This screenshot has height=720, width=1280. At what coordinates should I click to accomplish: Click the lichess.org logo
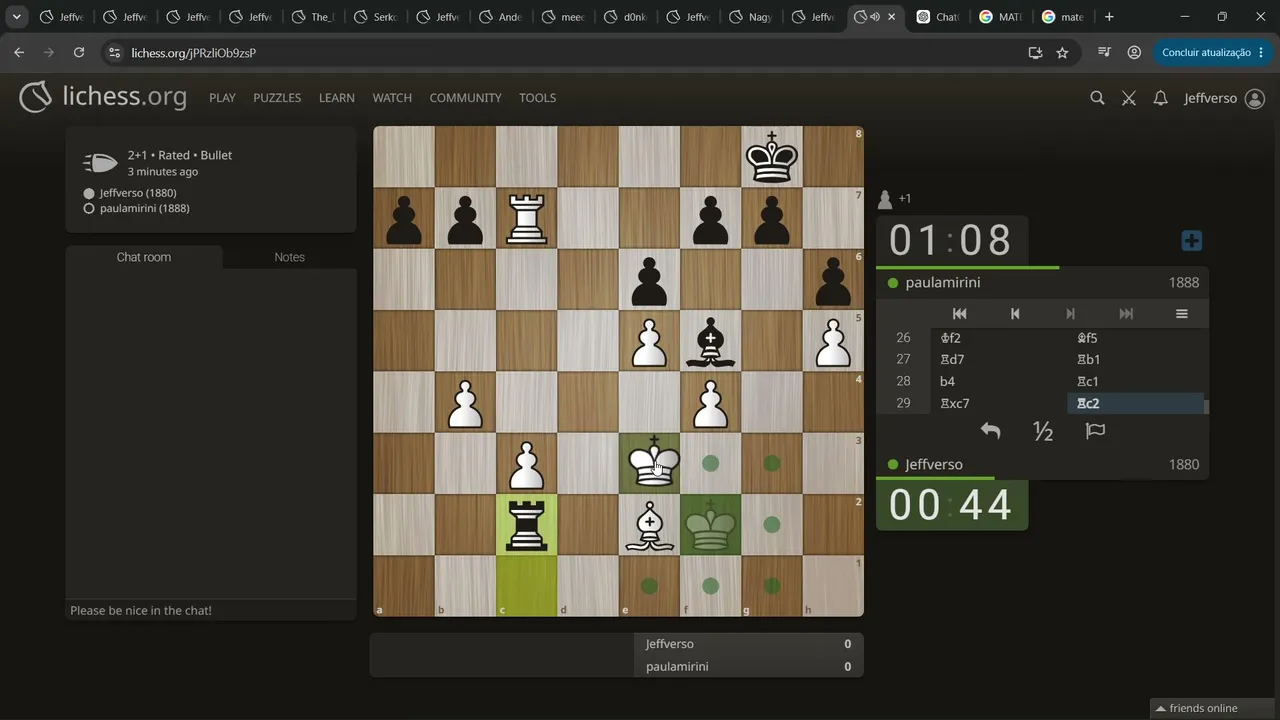click(x=103, y=97)
